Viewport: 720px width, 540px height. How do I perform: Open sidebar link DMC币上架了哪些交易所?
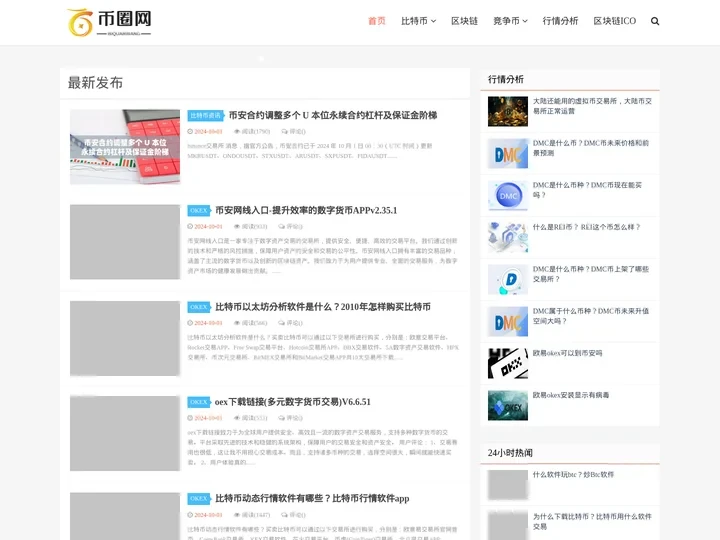click(591, 274)
